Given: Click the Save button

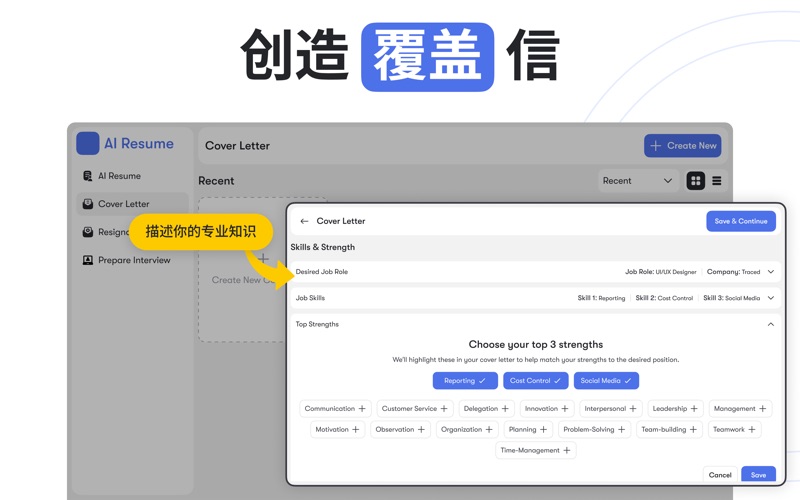Looking at the screenshot, I should point(758,474).
